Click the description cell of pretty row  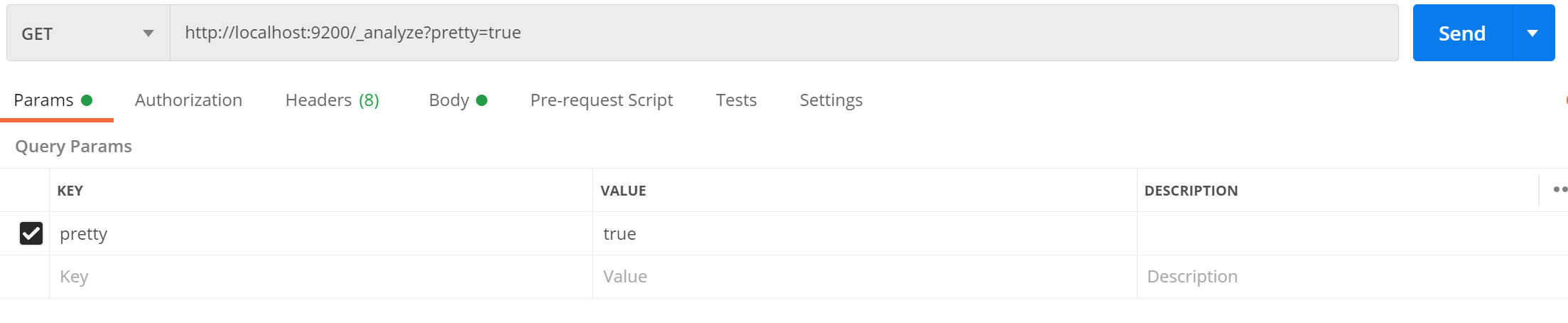click(x=1352, y=233)
